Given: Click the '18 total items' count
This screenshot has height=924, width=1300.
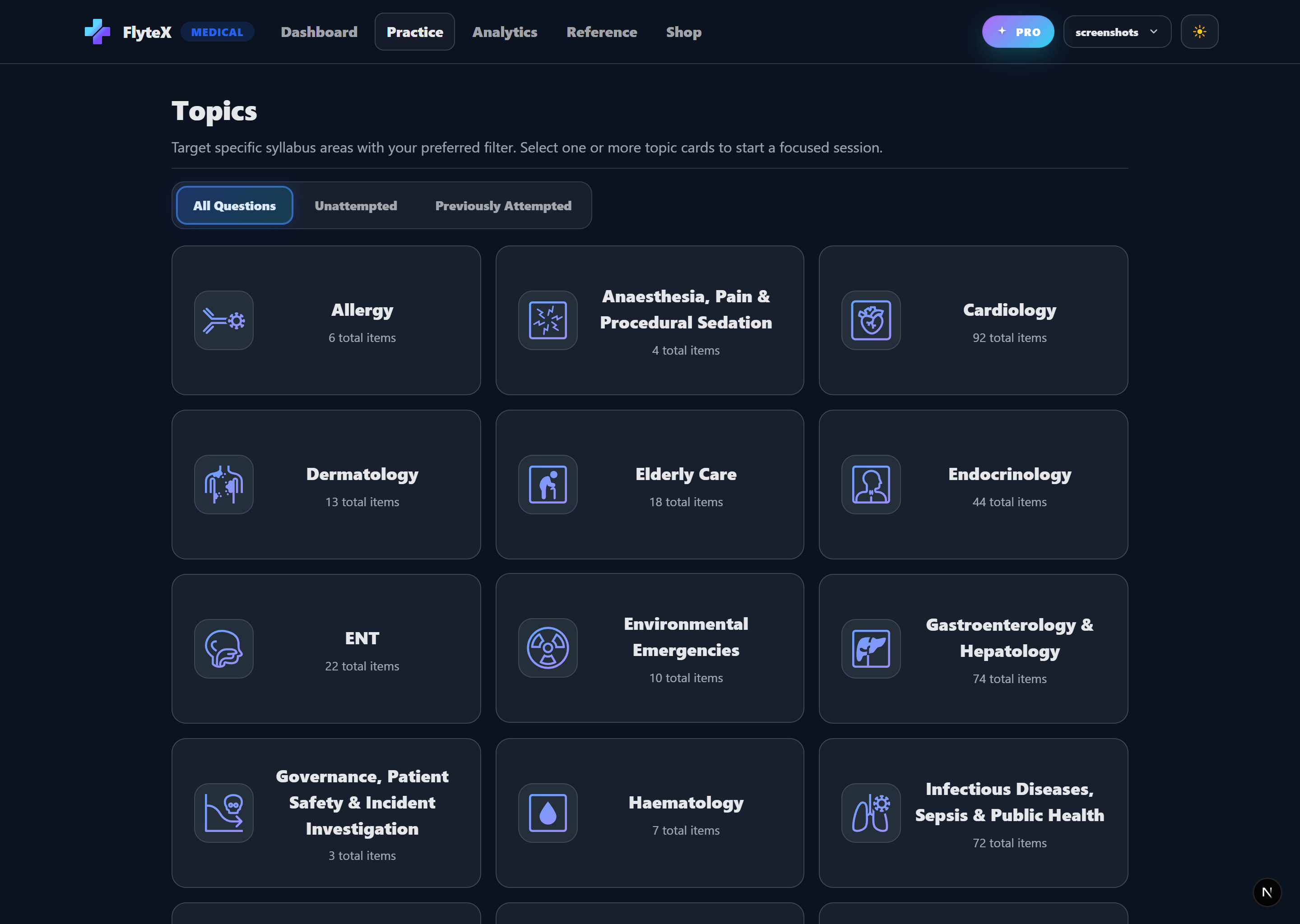Looking at the screenshot, I should [x=686, y=502].
